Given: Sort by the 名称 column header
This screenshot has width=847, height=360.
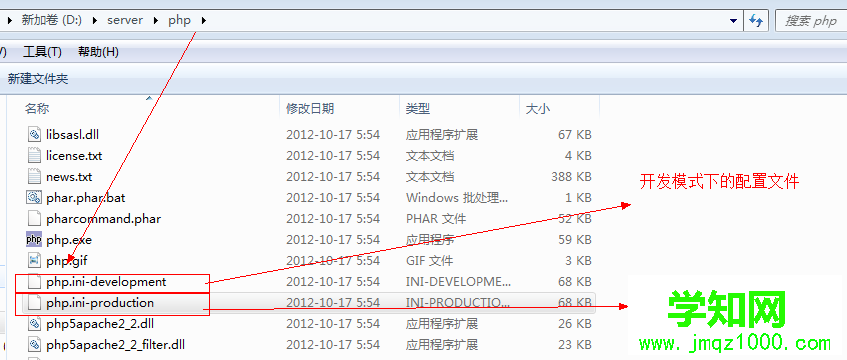Looking at the screenshot, I should coord(37,109).
